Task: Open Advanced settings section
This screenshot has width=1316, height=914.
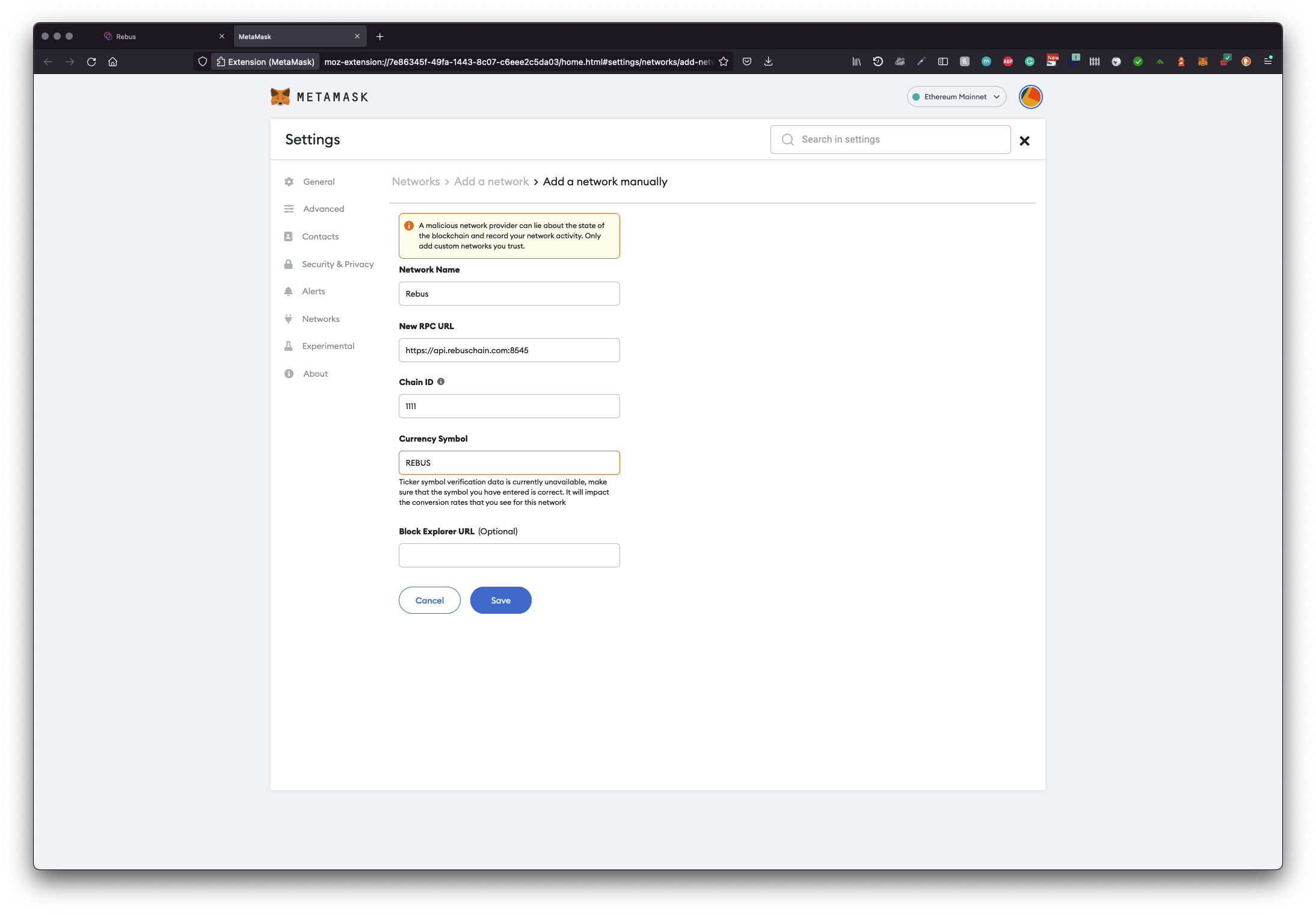Action: point(324,209)
